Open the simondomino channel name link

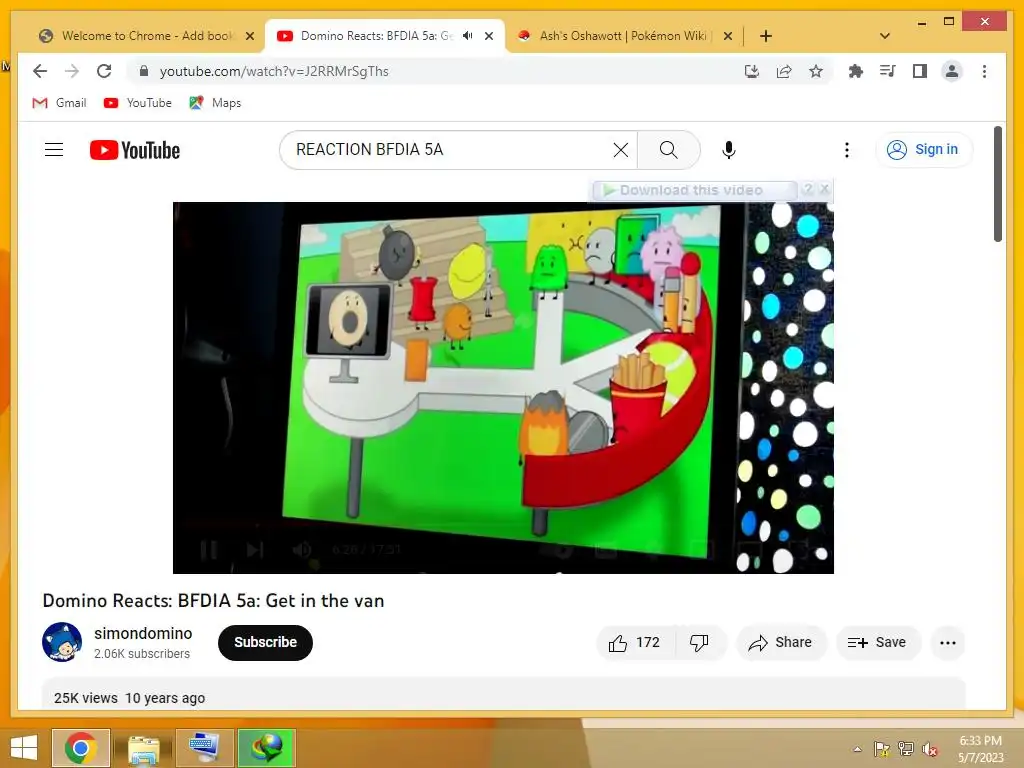(x=143, y=633)
